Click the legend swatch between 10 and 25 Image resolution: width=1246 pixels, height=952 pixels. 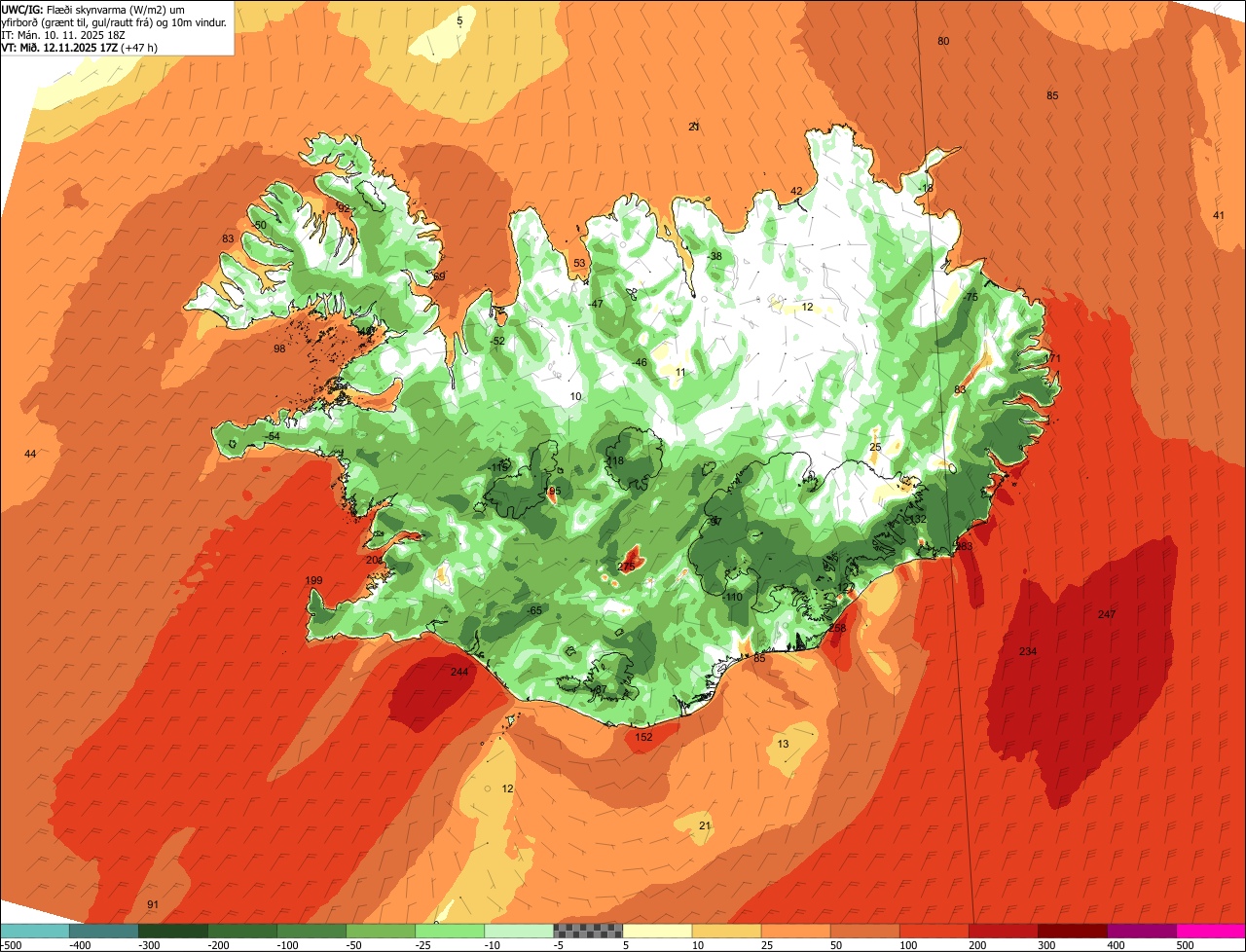(x=726, y=931)
